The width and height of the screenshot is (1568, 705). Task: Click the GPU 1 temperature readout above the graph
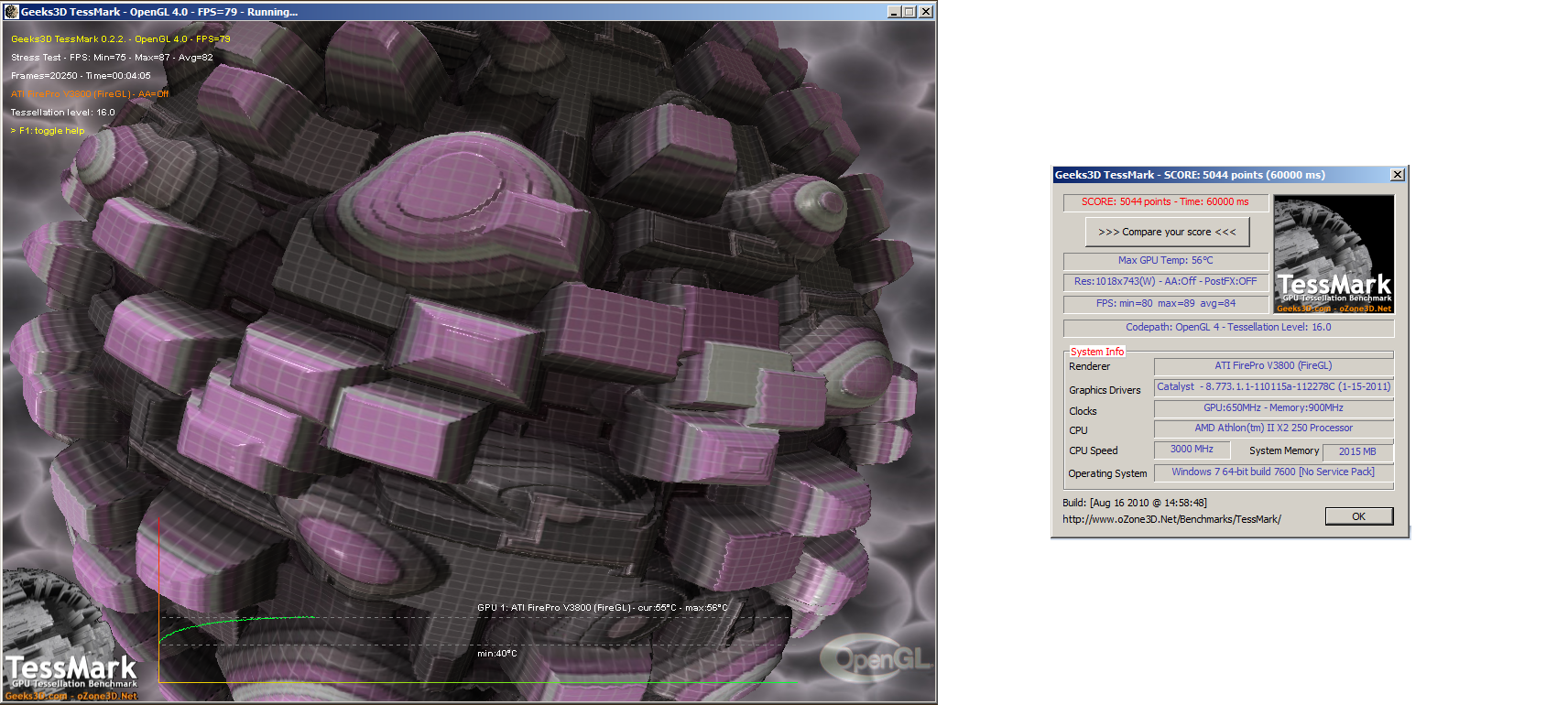point(603,608)
